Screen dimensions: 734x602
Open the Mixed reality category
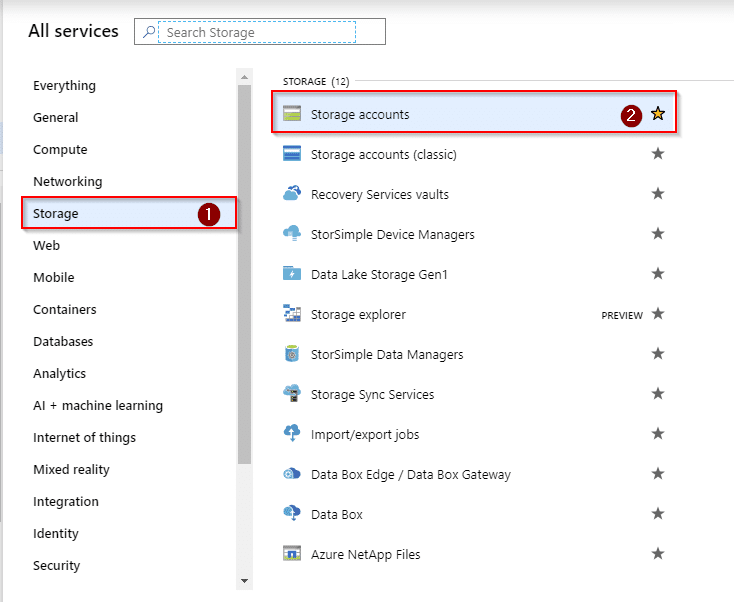click(71, 470)
